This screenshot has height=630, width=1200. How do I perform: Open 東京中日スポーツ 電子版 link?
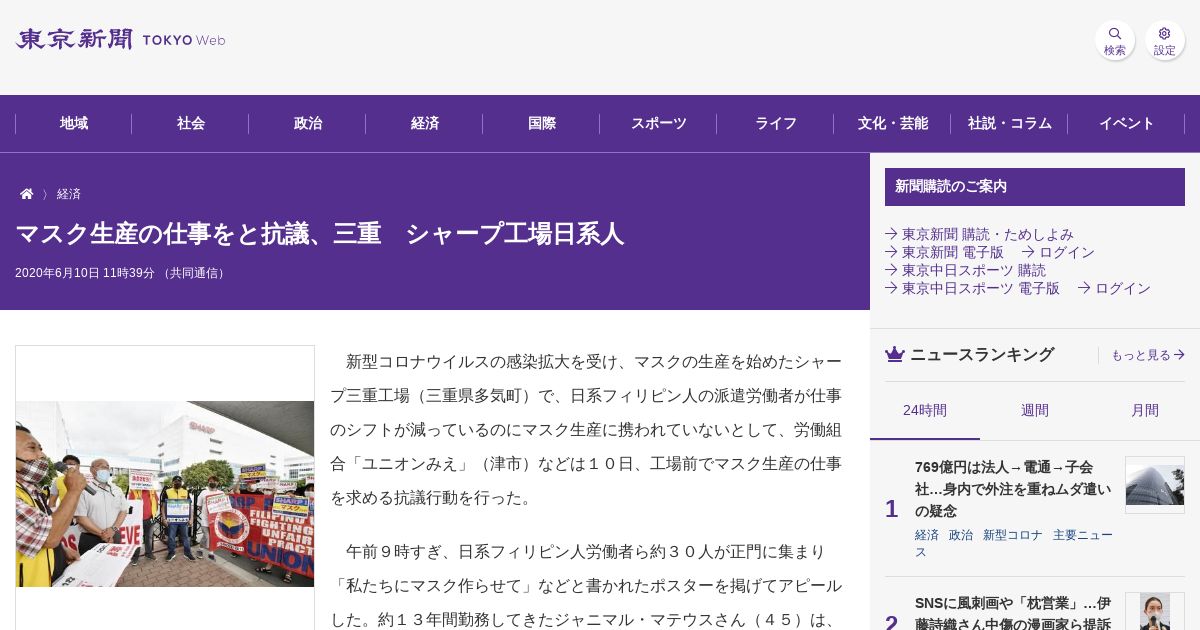pyautogui.click(x=972, y=288)
